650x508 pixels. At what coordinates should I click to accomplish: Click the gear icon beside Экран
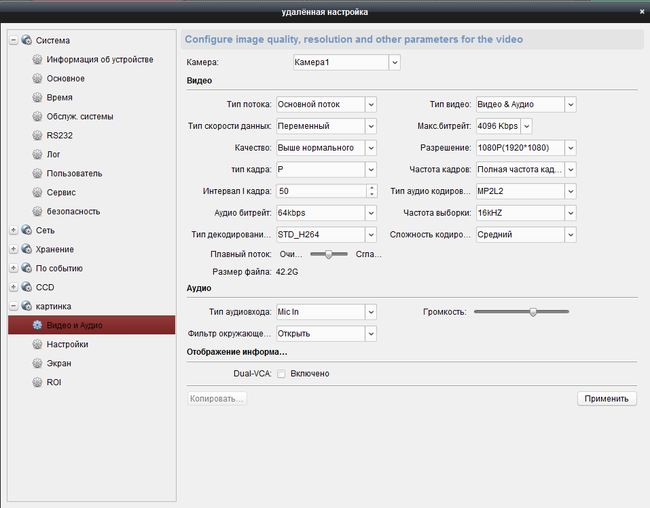pyautogui.click(x=37, y=363)
